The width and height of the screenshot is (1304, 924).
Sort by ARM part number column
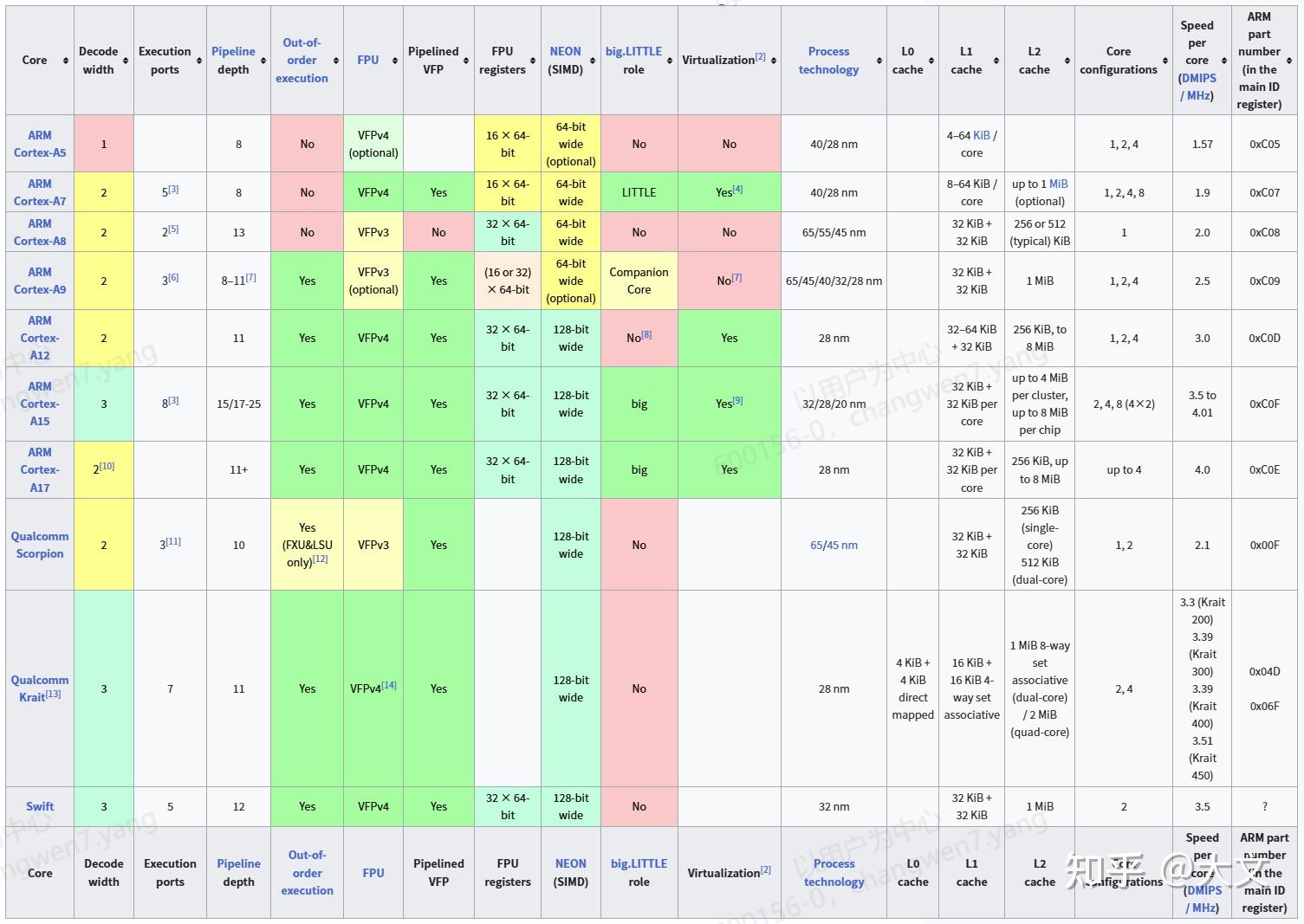coord(1289,61)
